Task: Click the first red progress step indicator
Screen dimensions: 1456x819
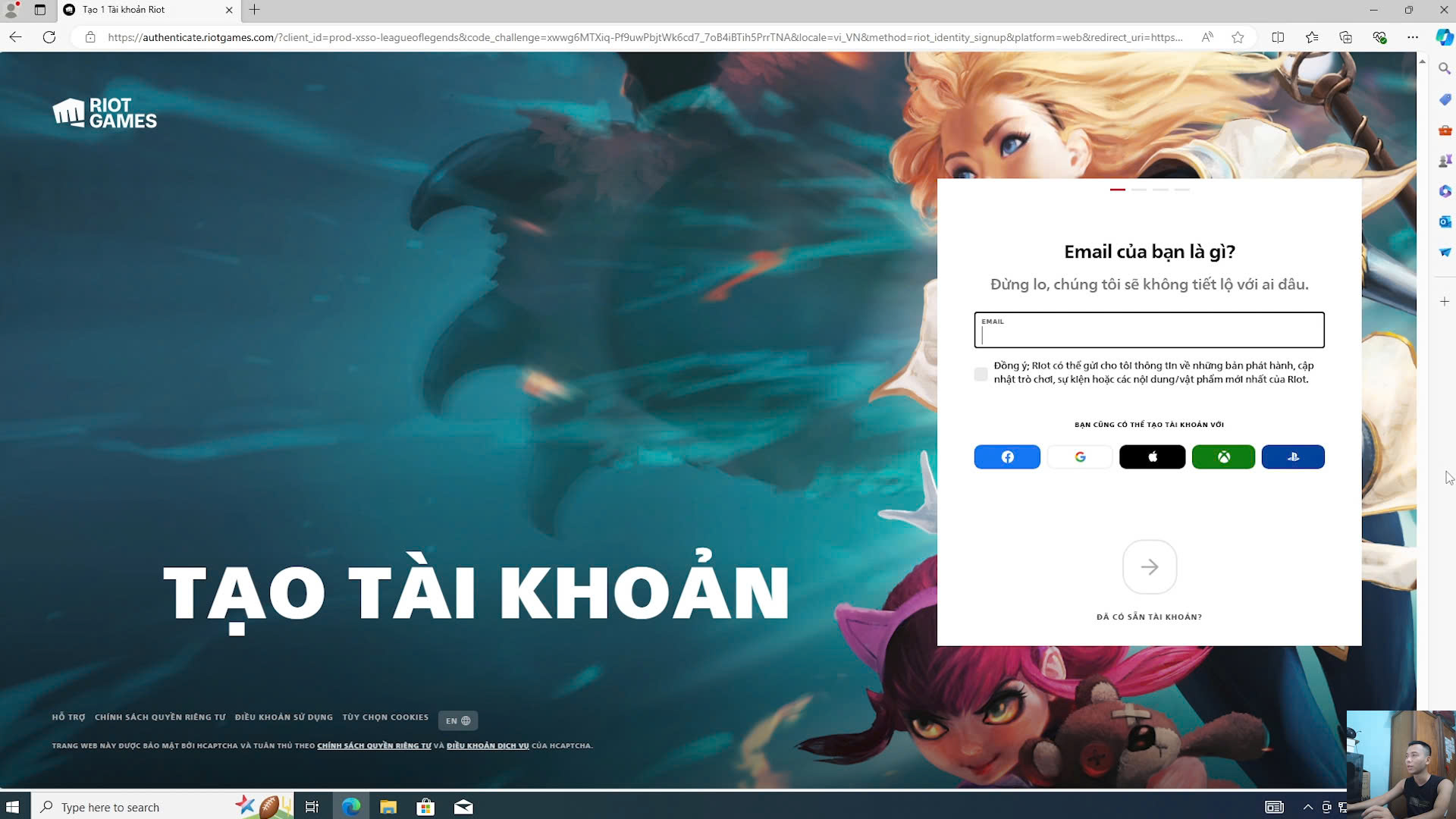Action: (x=1117, y=190)
